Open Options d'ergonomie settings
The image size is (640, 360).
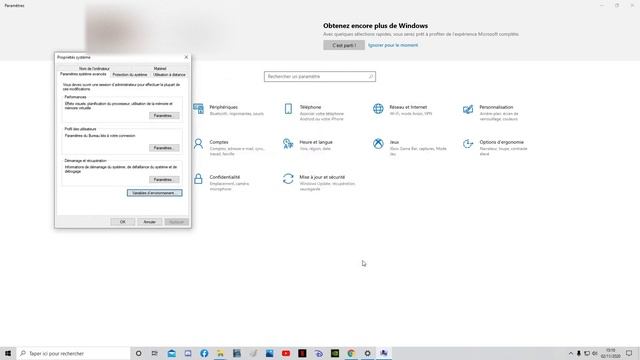point(495,147)
